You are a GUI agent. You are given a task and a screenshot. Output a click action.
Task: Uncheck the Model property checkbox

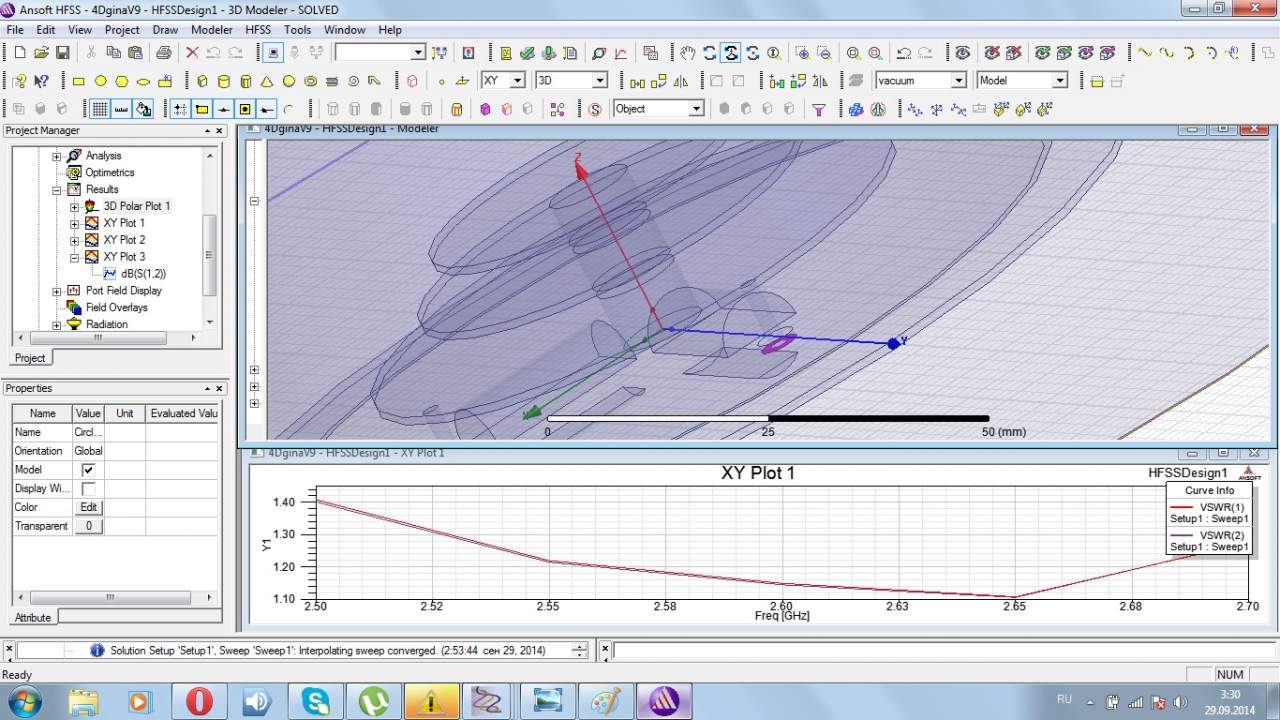(x=88, y=470)
